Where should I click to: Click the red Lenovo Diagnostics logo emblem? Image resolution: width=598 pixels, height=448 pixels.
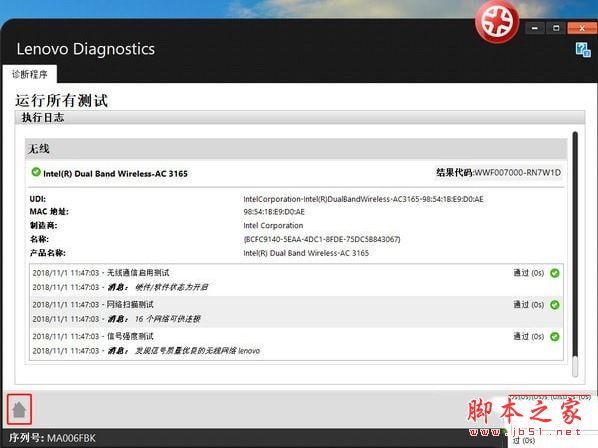point(497,22)
